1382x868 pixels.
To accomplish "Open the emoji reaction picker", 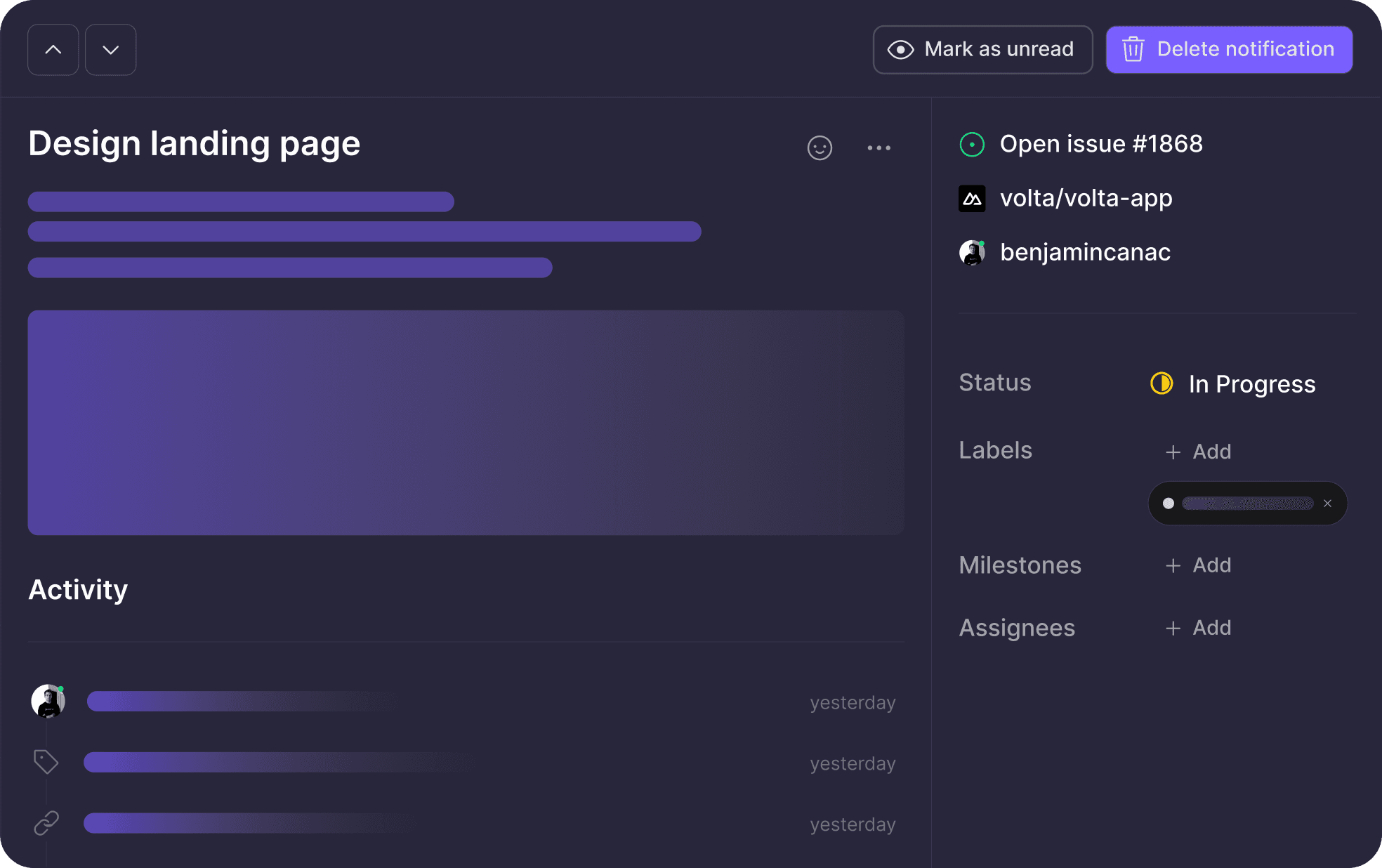I will point(820,147).
